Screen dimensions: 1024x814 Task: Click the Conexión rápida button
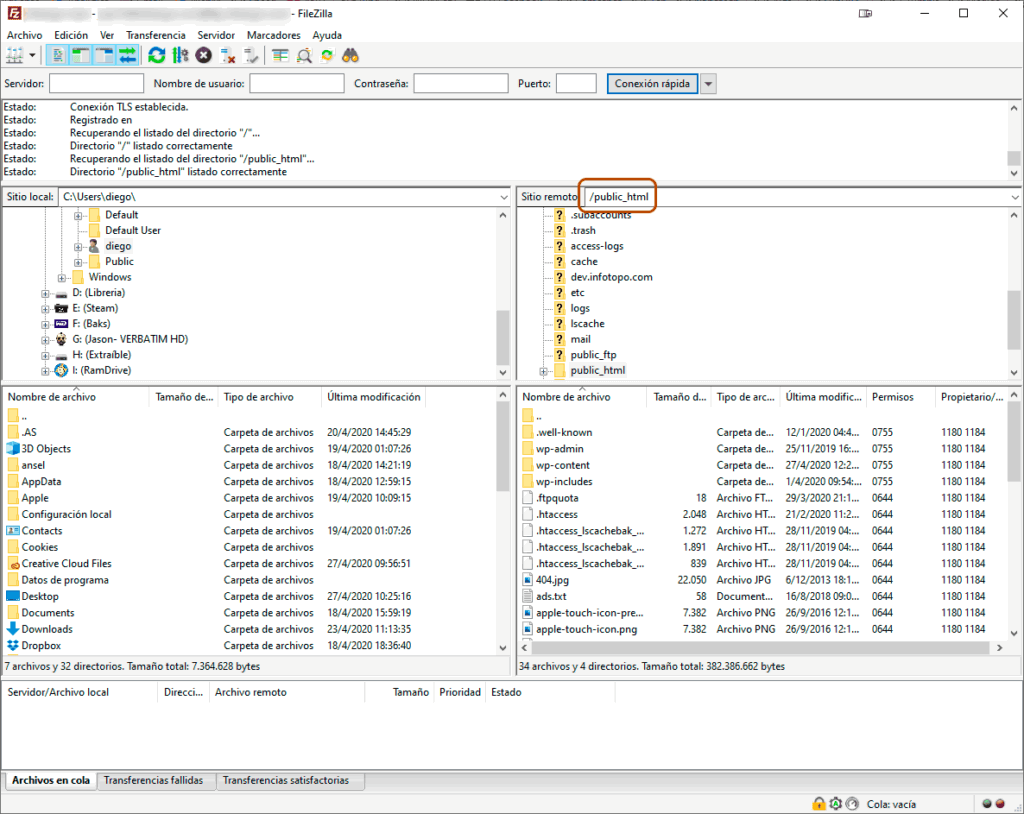click(x=652, y=84)
